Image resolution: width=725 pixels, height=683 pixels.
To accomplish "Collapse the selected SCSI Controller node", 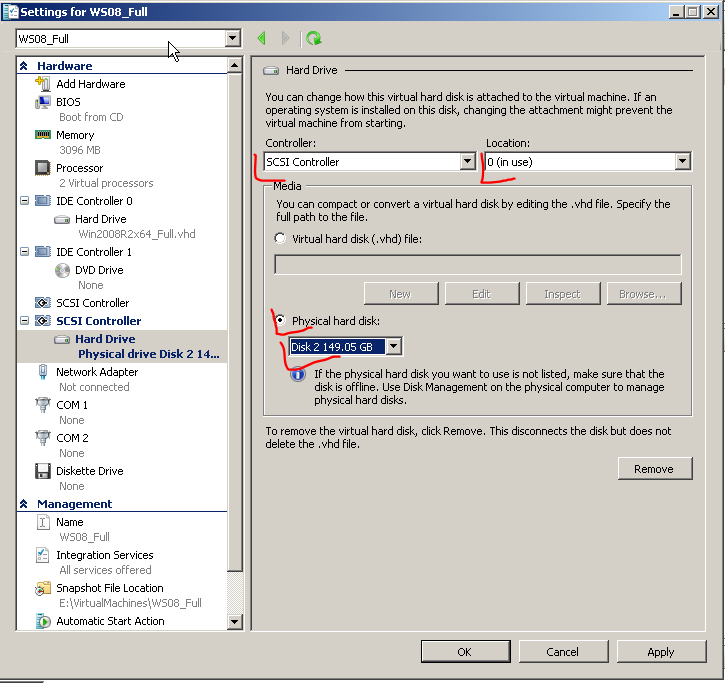I will 25,320.
